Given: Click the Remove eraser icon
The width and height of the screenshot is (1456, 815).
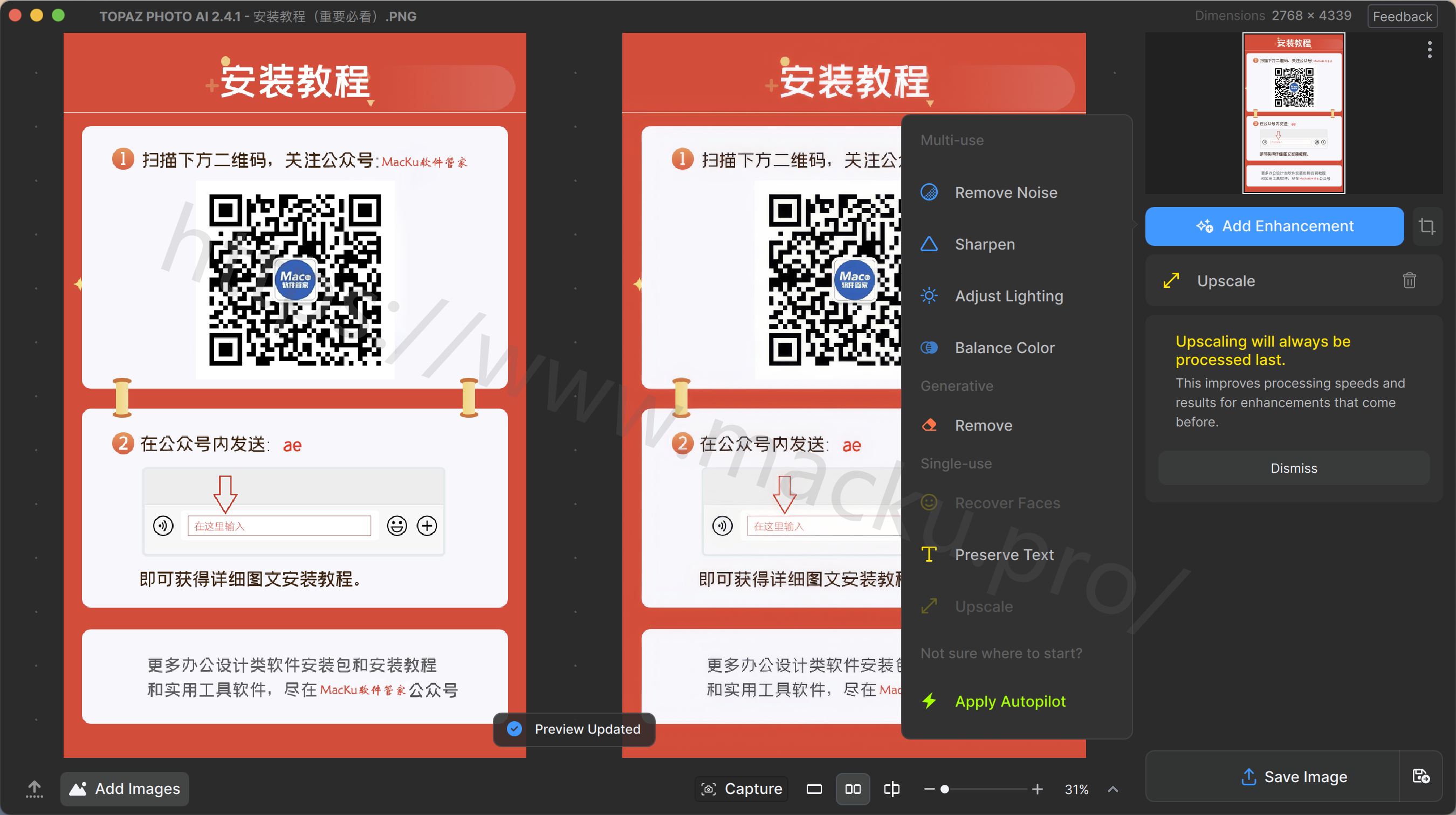Looking at the screenshot, I should [x=929, y=425].
